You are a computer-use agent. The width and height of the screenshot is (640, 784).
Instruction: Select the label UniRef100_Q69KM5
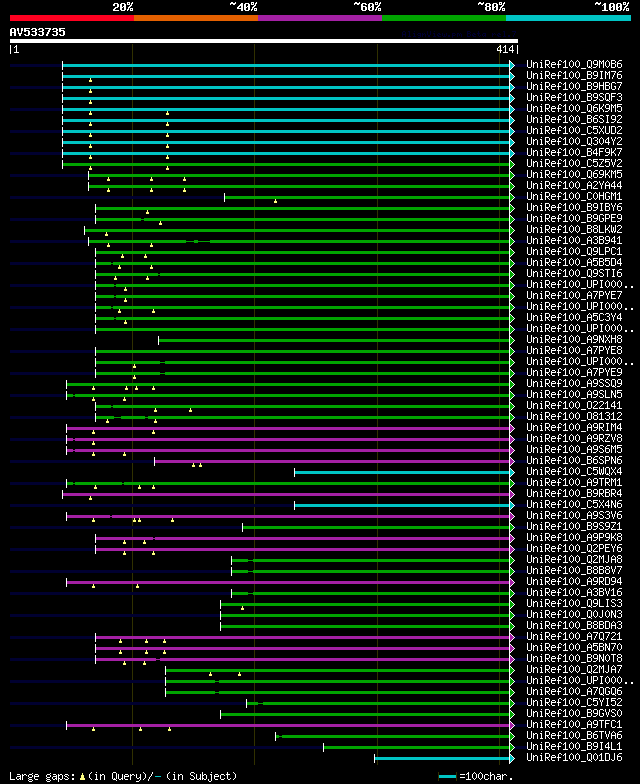[x=574, y=174]
